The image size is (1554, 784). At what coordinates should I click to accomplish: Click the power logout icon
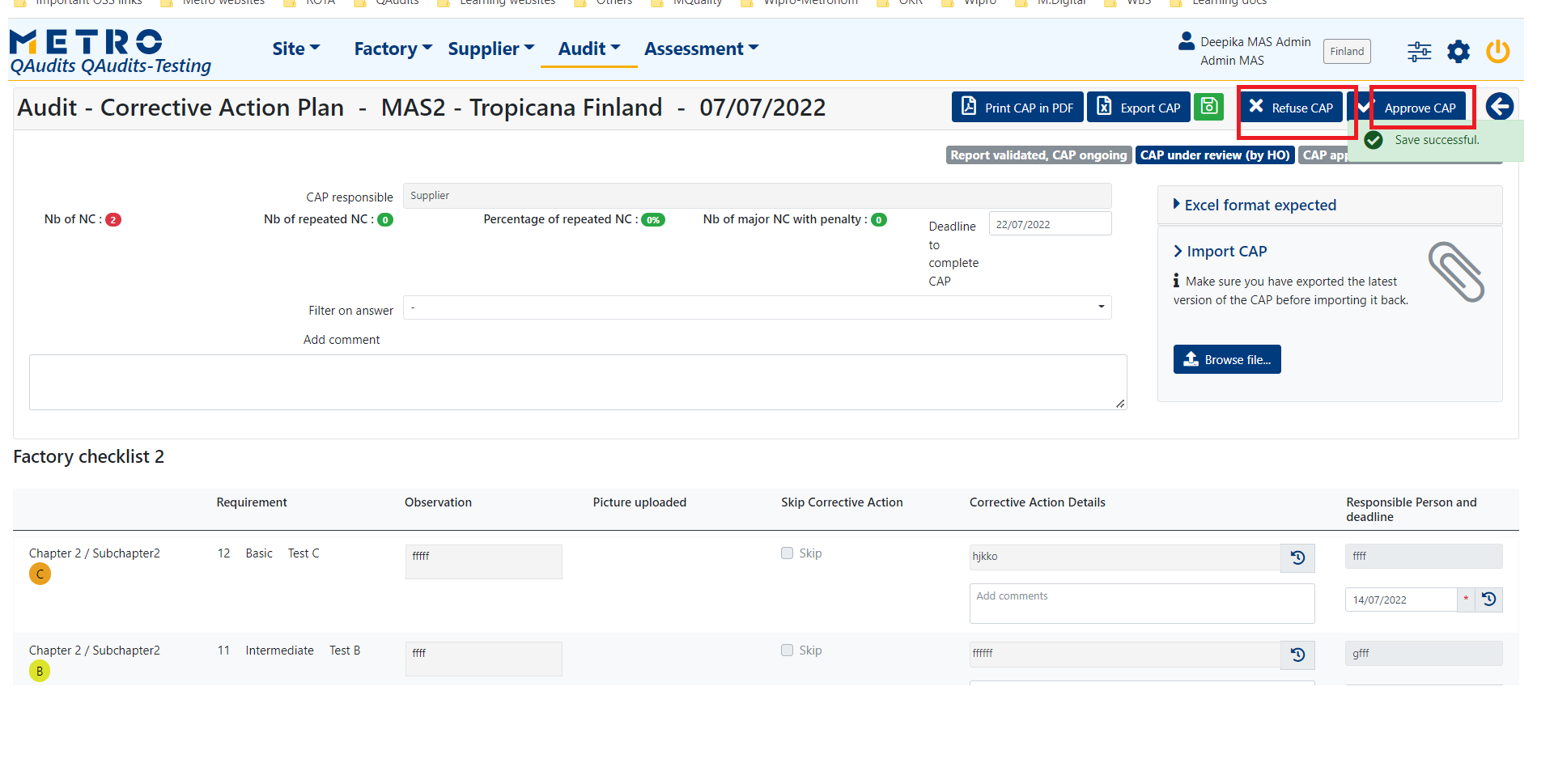coord(1497,52)
